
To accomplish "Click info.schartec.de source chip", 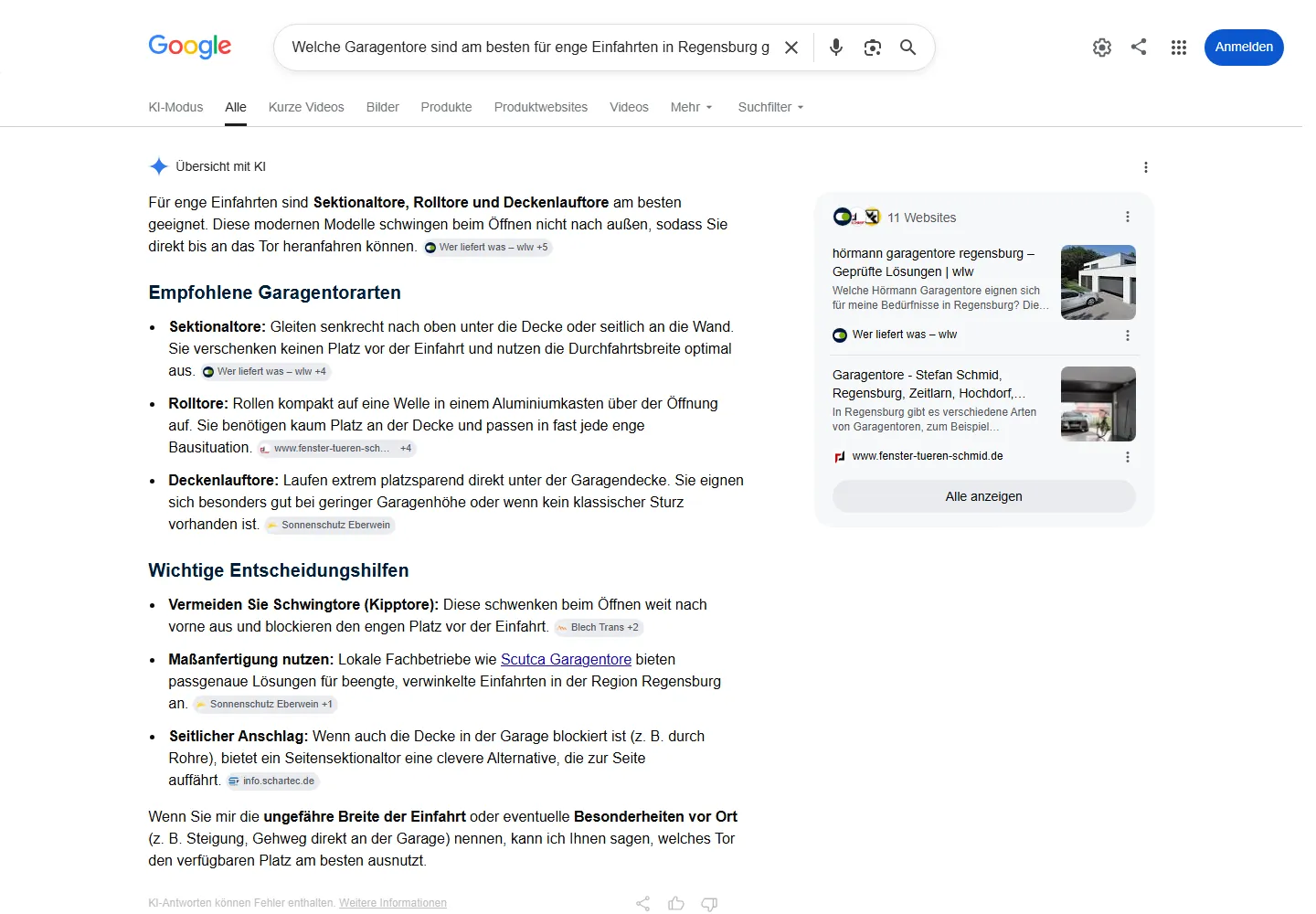I will click(272, 781).
